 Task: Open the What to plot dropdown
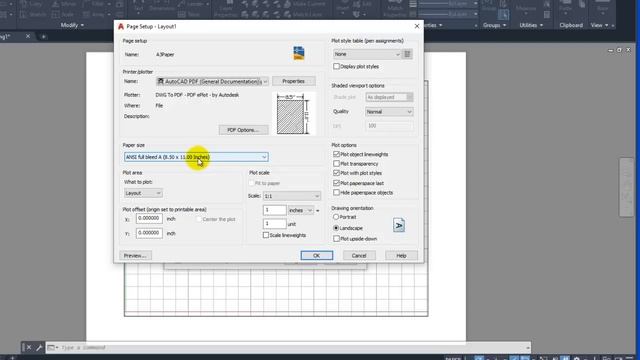(143, 193)
